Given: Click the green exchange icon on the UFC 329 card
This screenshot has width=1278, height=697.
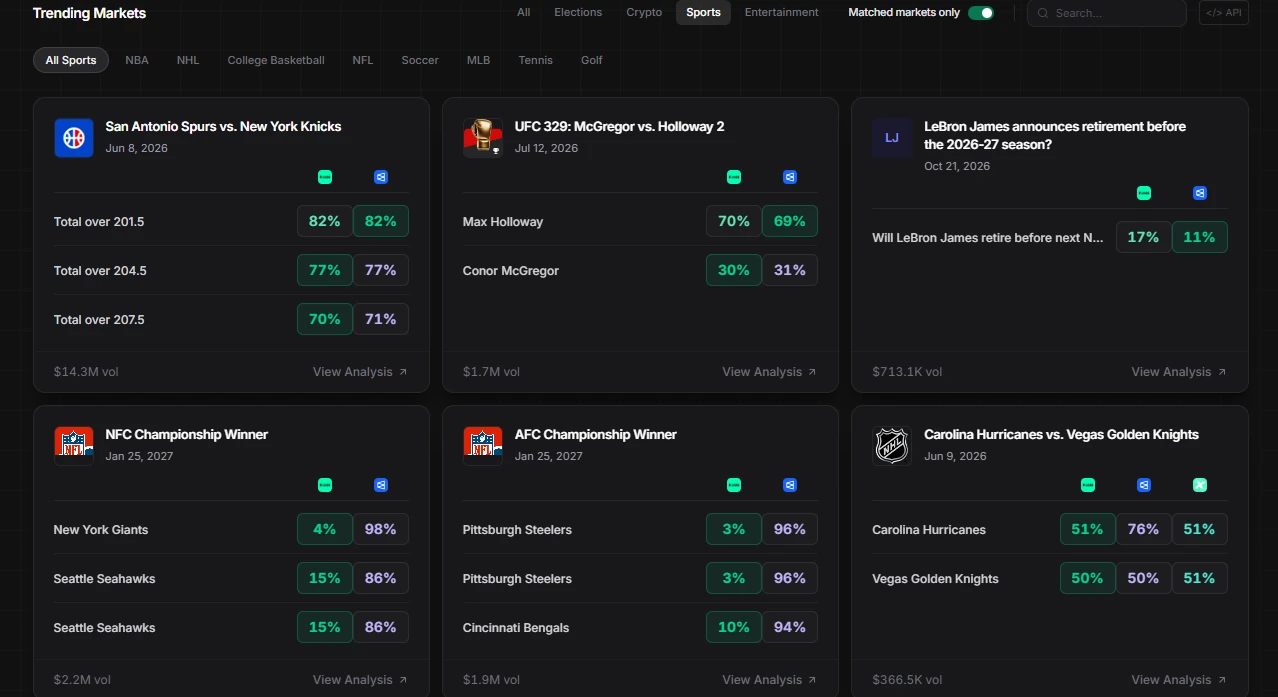Looking at the screenshot, I should [734, 177].
